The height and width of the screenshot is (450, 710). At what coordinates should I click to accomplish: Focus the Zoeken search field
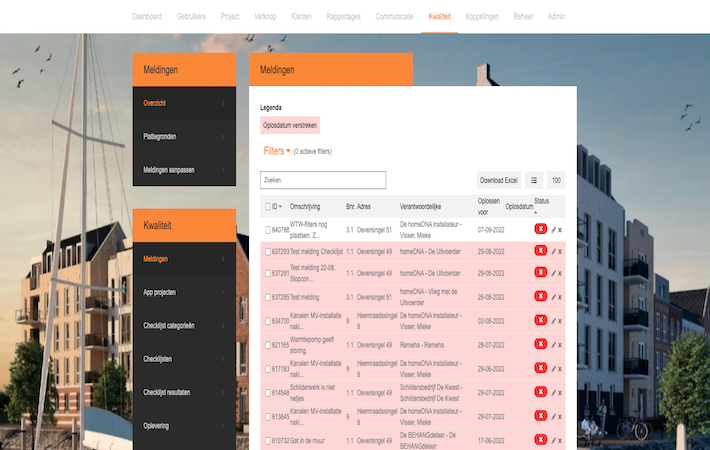(323, 180)
